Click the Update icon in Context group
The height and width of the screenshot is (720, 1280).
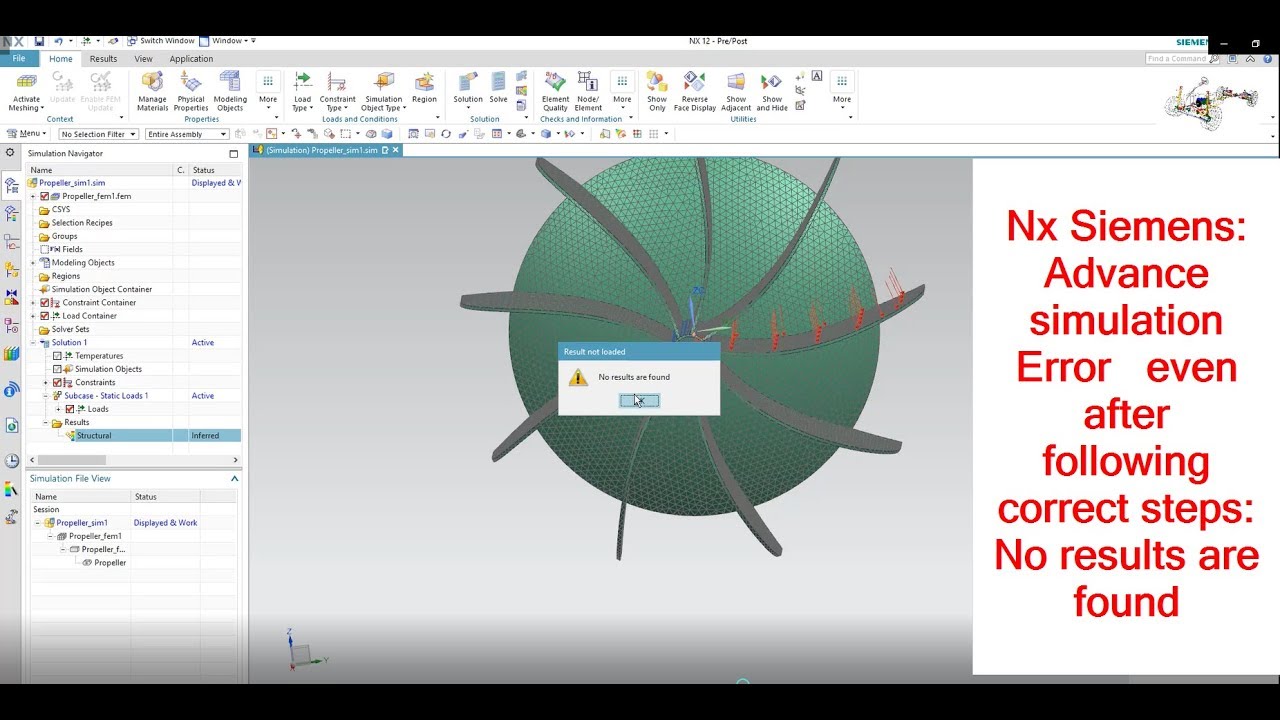coord(62,82)
